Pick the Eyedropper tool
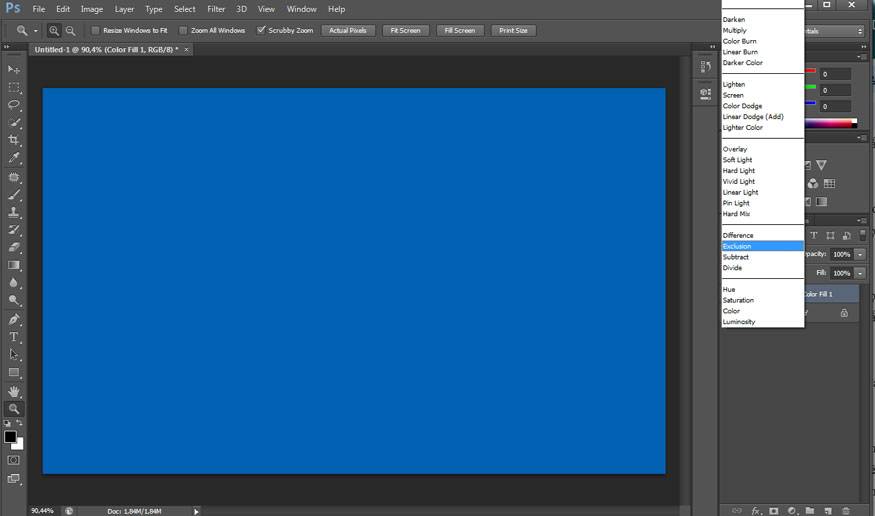This screenshot has width=875, height=516. click(x=14, y=158)
